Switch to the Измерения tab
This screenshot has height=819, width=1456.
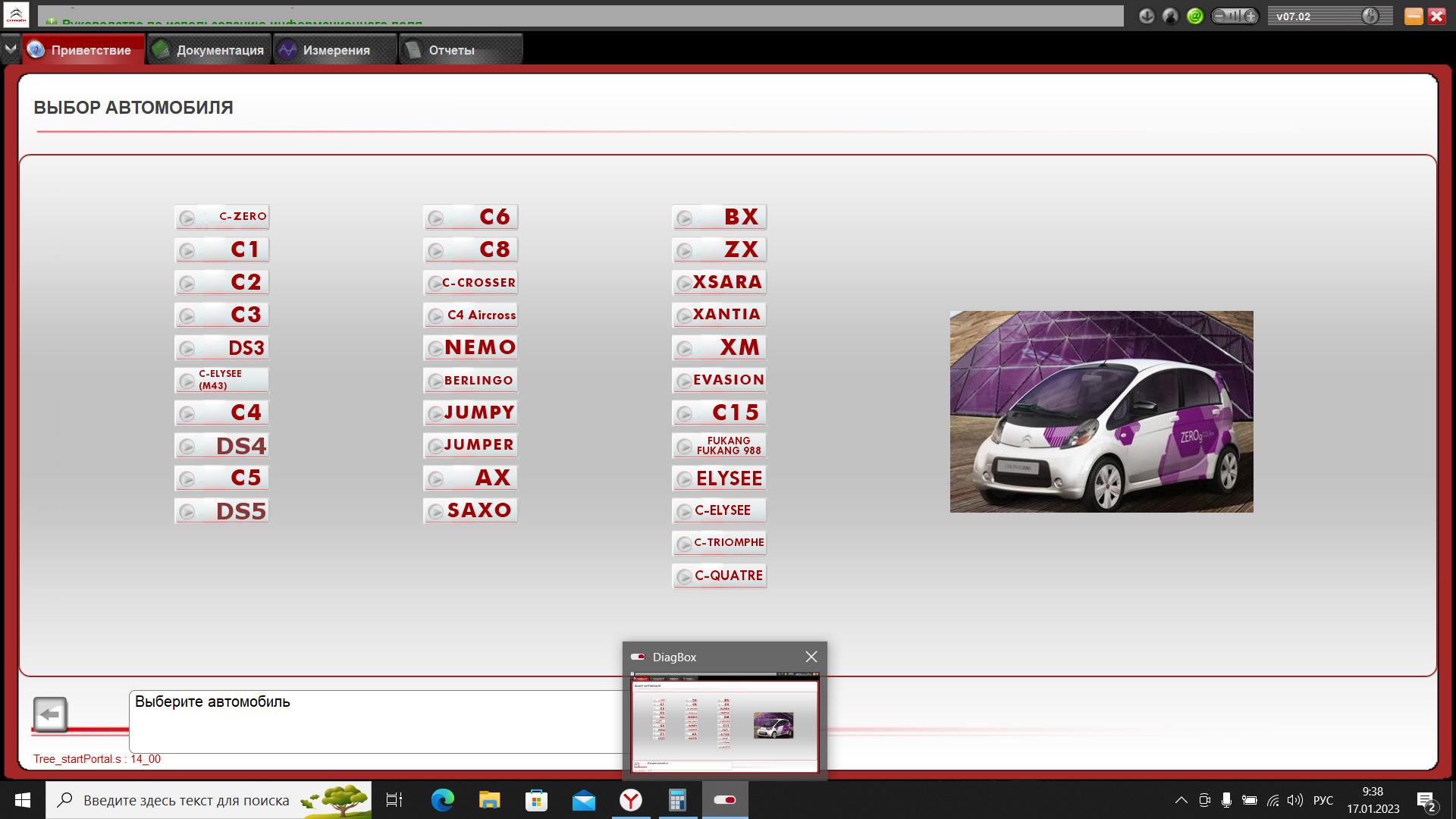coord(334,50)
